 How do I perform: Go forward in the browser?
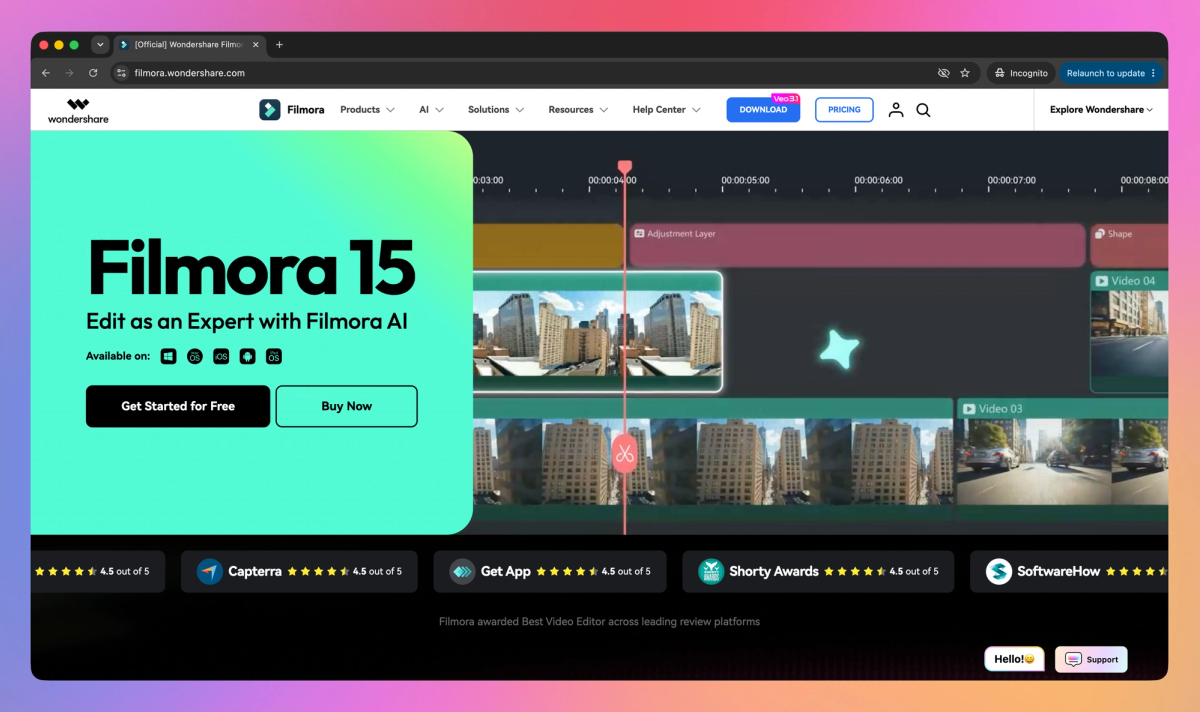(69, 73)
